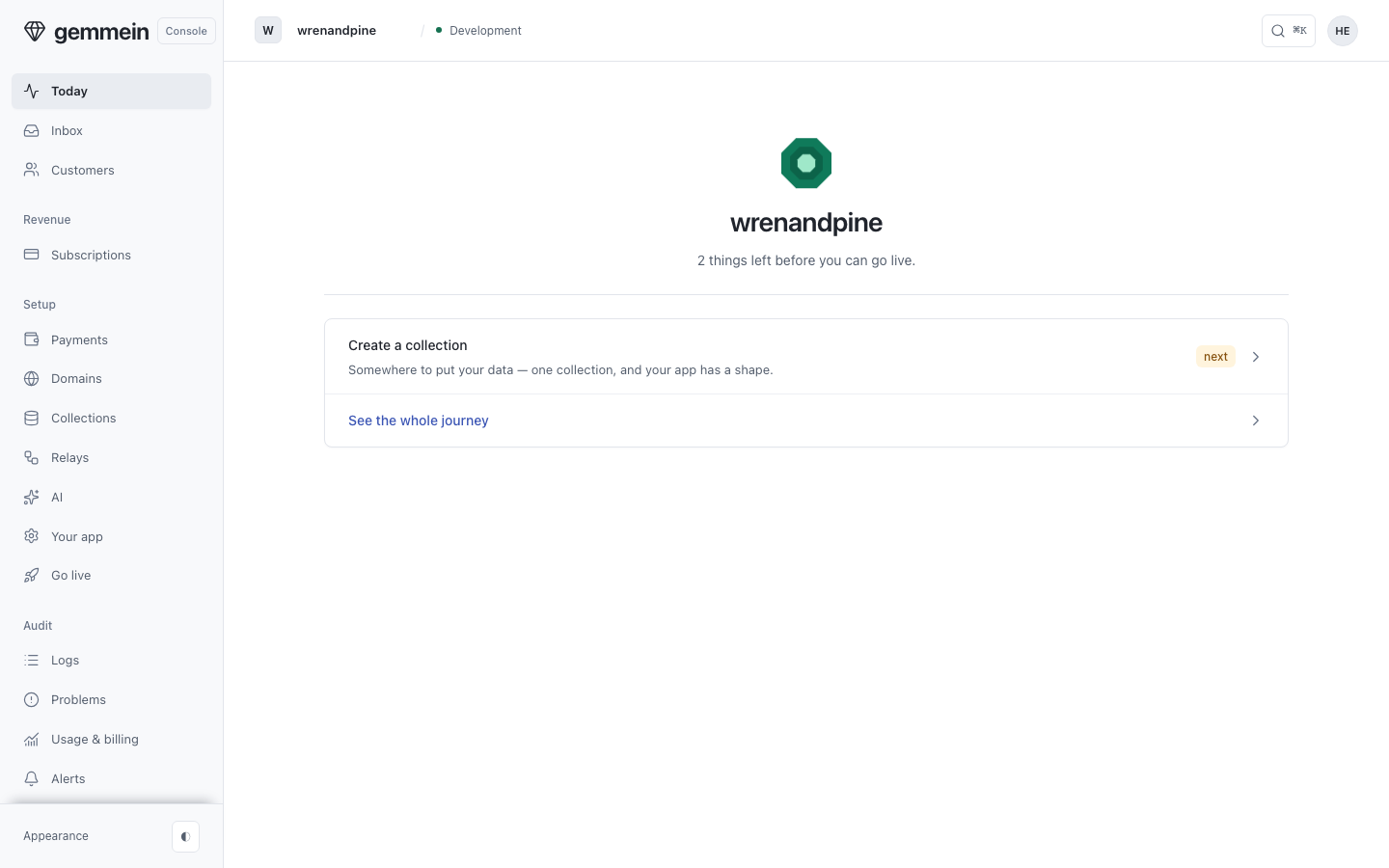Click the Inbox tray icon
The height and width of the screenshot is (868, 1389).
(x=32, y=130)
